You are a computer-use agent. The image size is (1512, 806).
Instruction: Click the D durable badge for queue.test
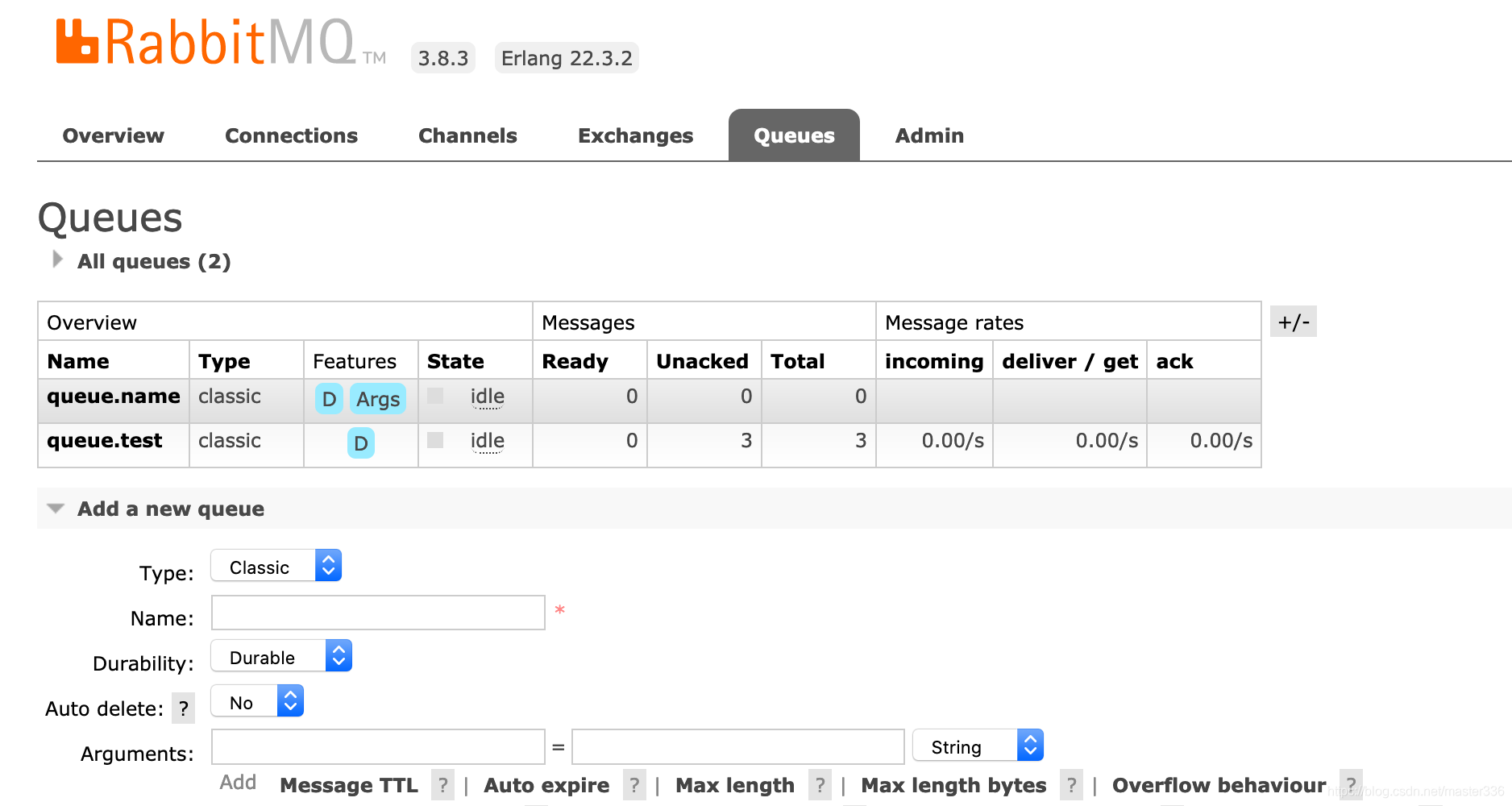click(361, 443)
